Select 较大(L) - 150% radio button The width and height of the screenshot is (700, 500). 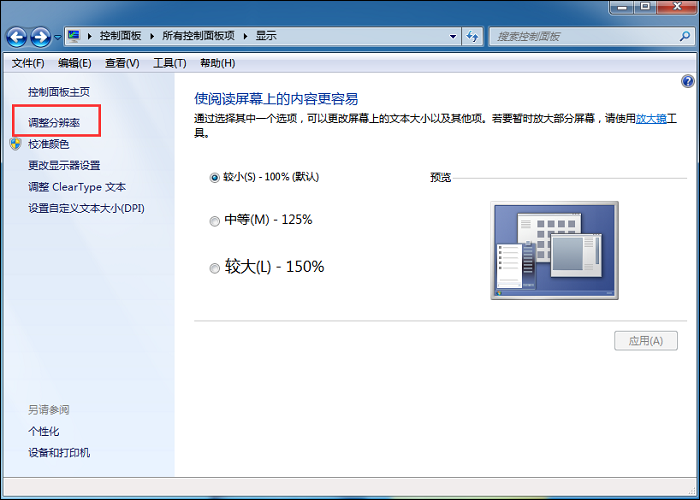[215, 268]
